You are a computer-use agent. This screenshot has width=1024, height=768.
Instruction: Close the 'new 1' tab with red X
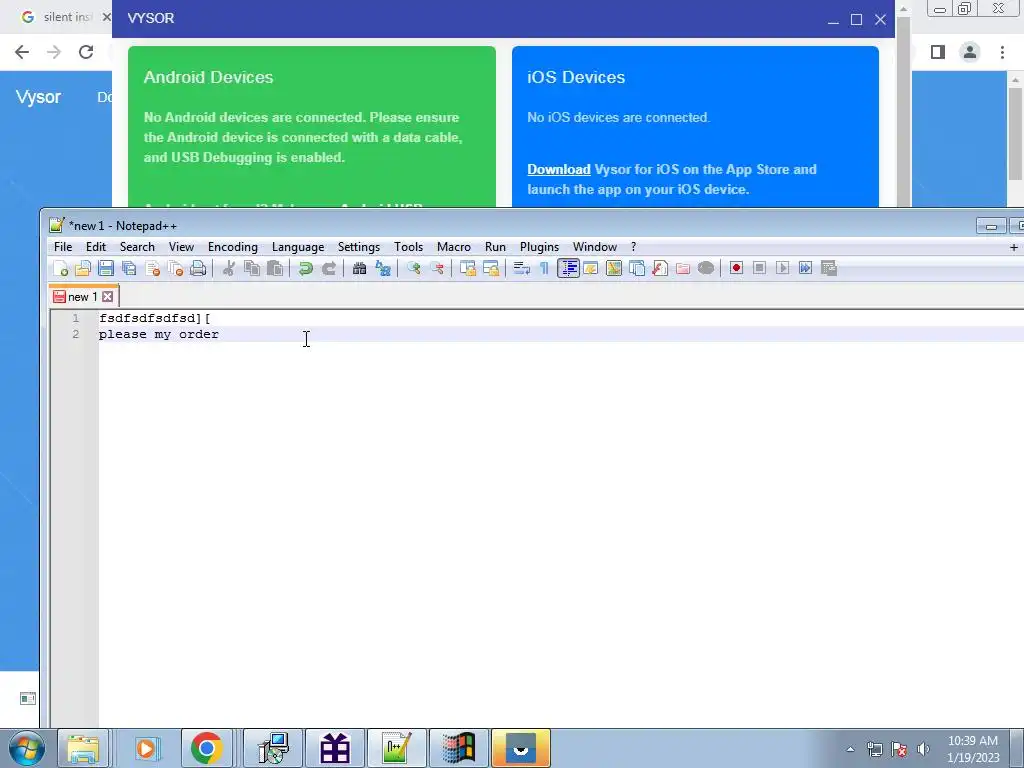pos(108,296)
